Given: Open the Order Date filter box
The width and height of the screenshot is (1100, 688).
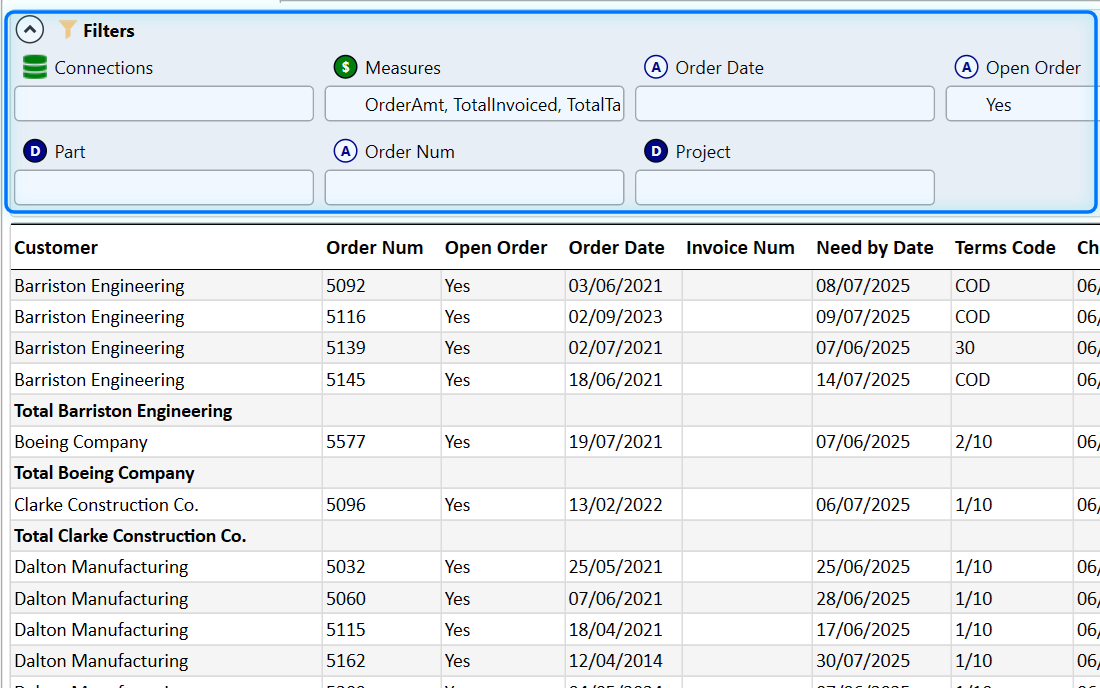Looking at the screenshot, I should 785,104.
